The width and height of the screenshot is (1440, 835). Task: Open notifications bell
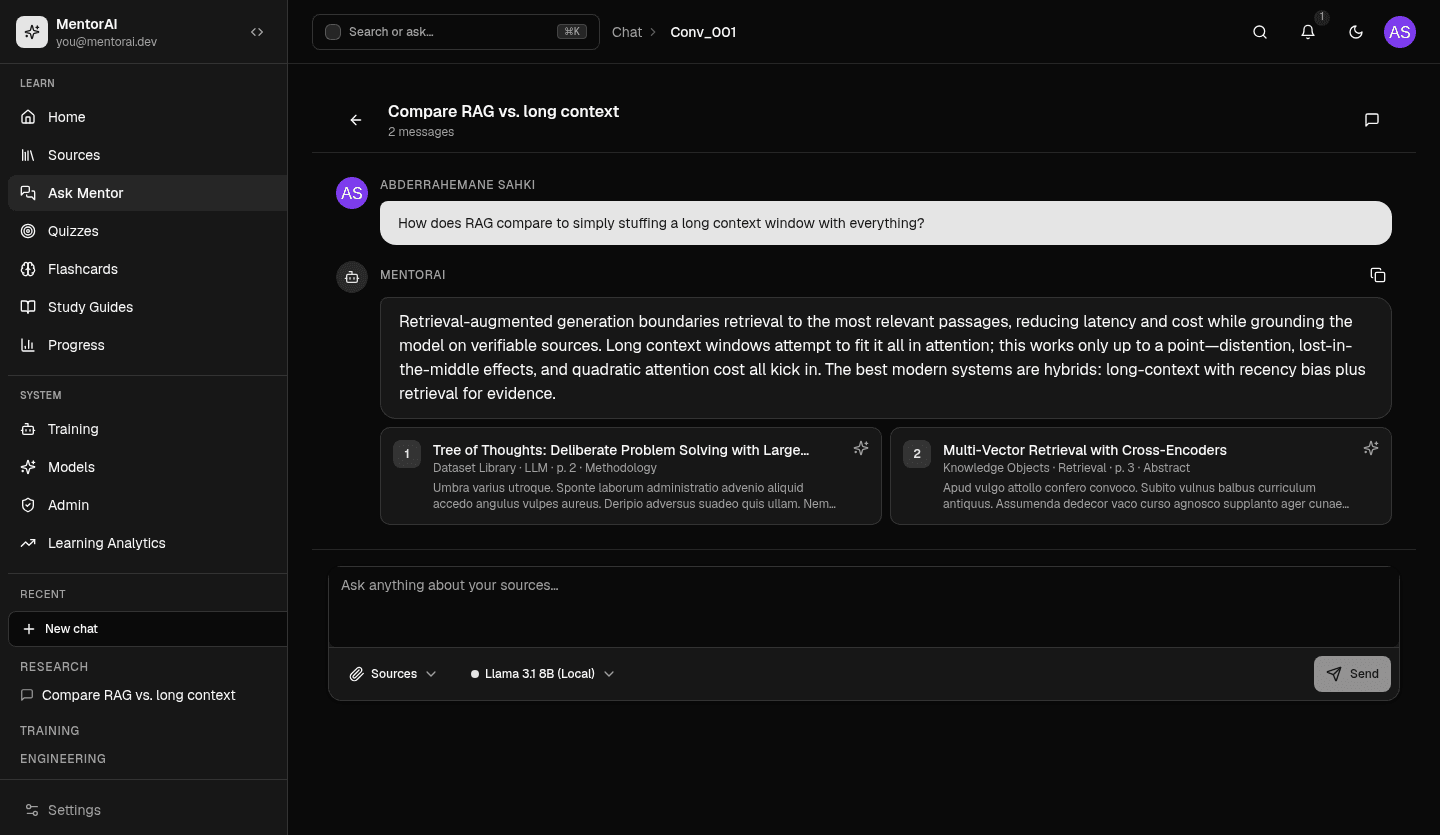pos(1308,32)
